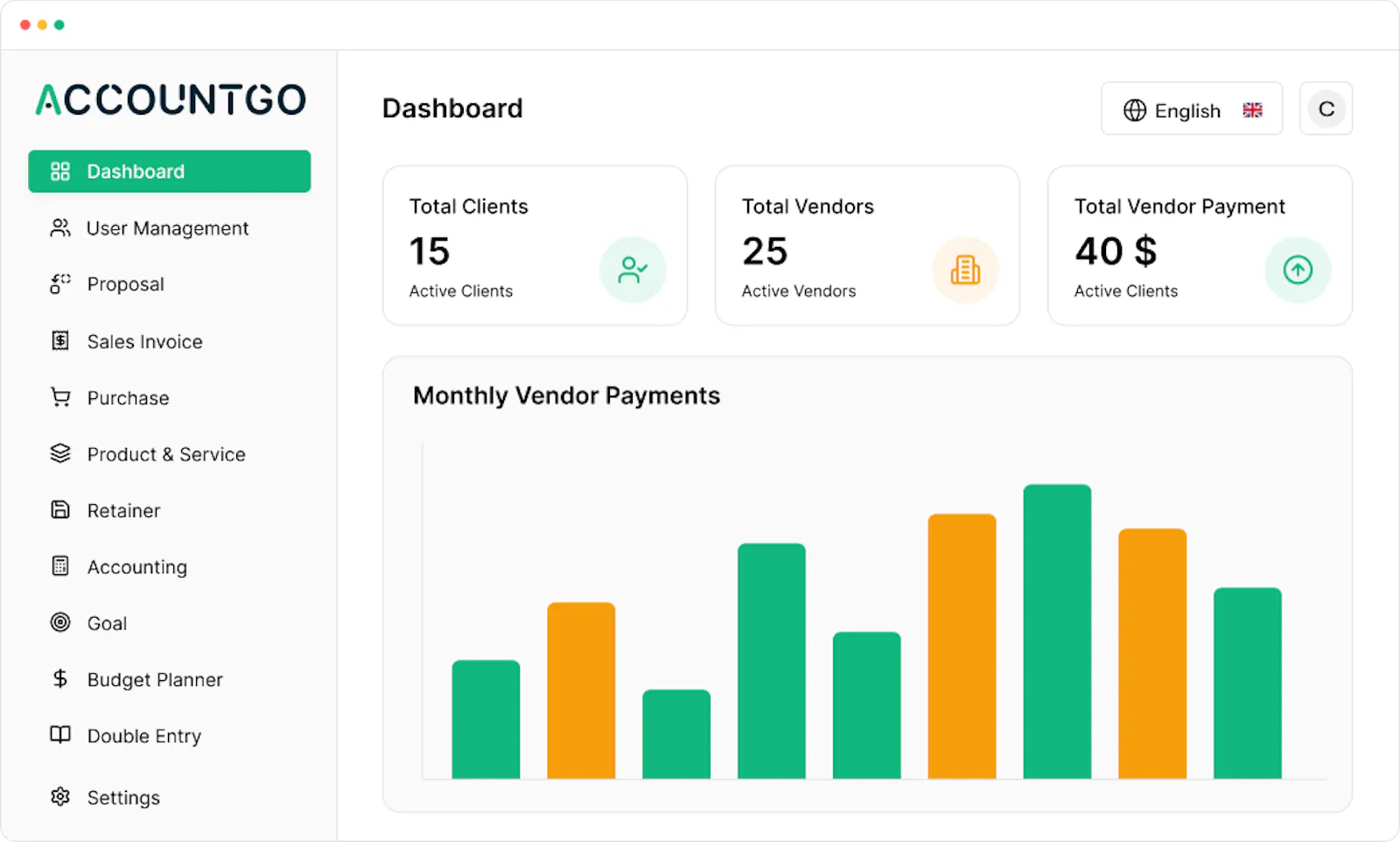Viewport: 1400px width, 842px height.
Task: Click the Dashboard page heading
Action: (x=452, y=109)
